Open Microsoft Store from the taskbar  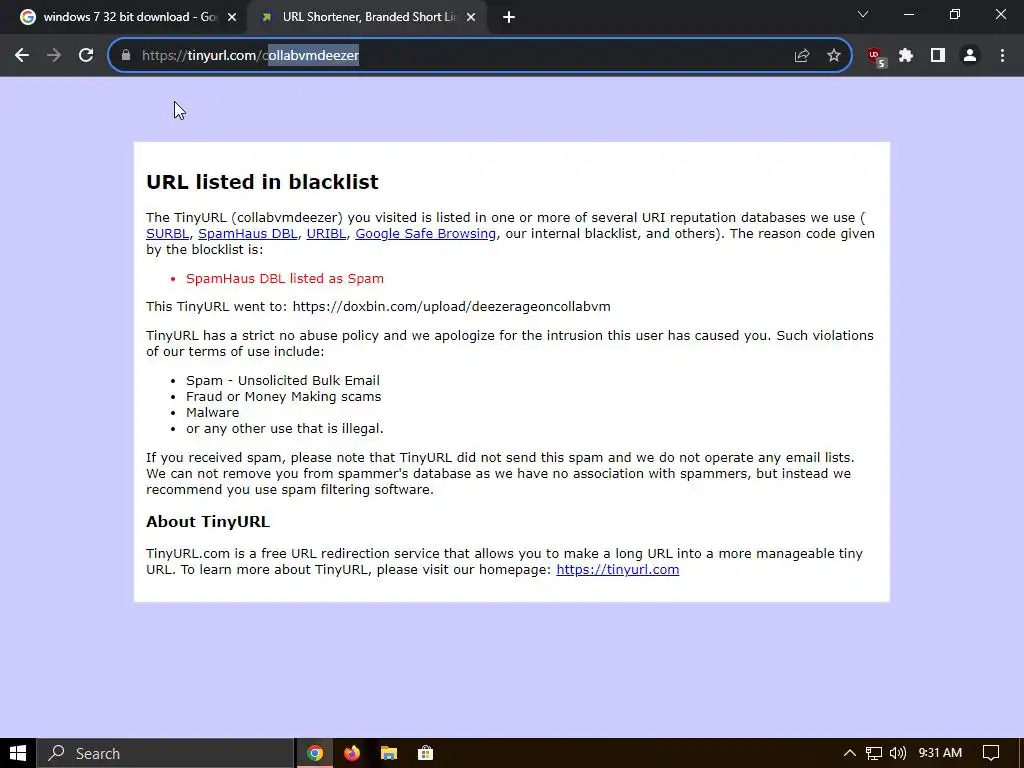(x=425, y=753)
